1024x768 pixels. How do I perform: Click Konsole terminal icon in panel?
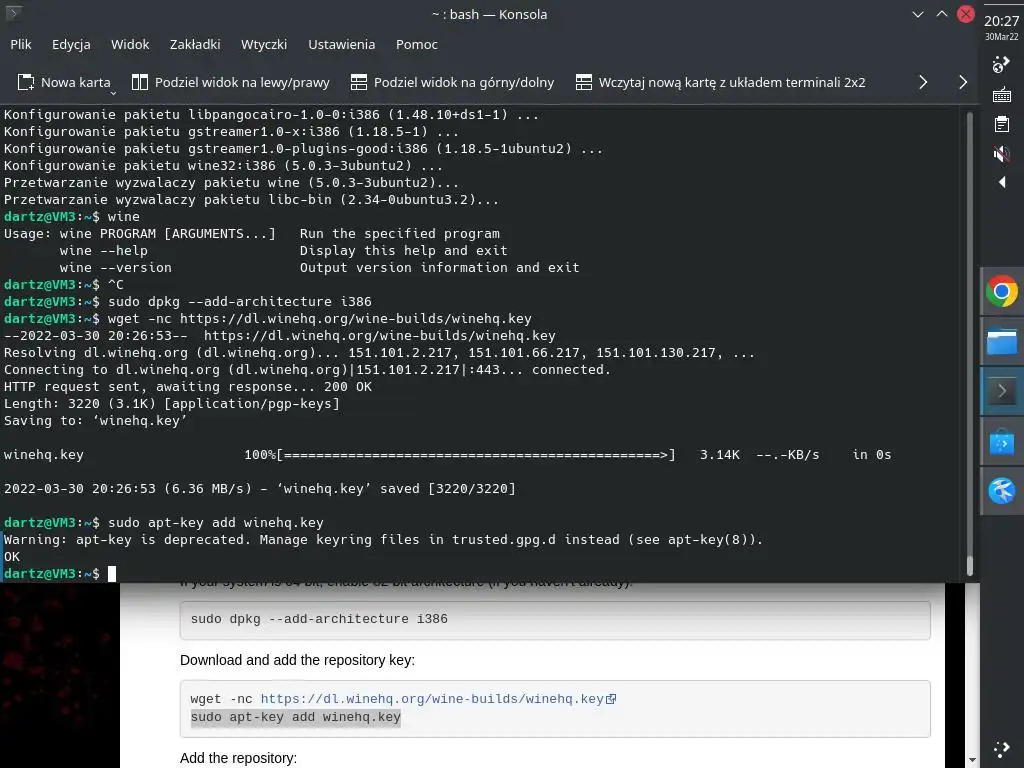pos(1002,391)
